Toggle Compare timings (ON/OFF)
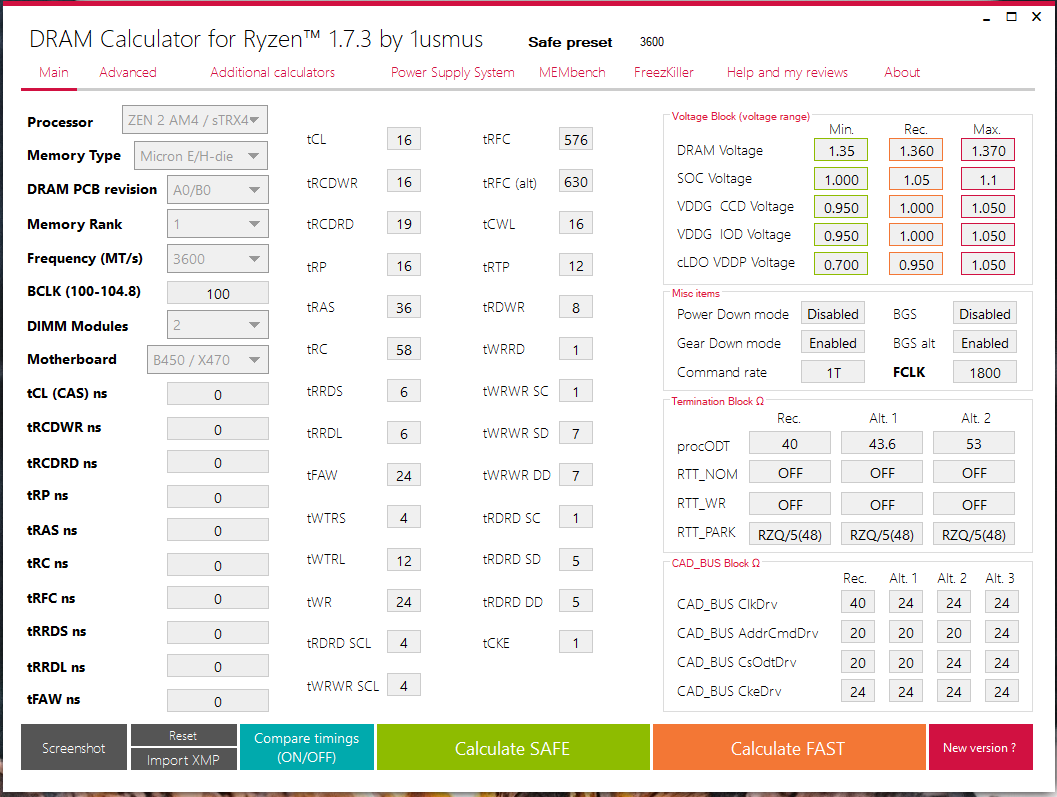1057x797 pixels. tap(307, 747)
